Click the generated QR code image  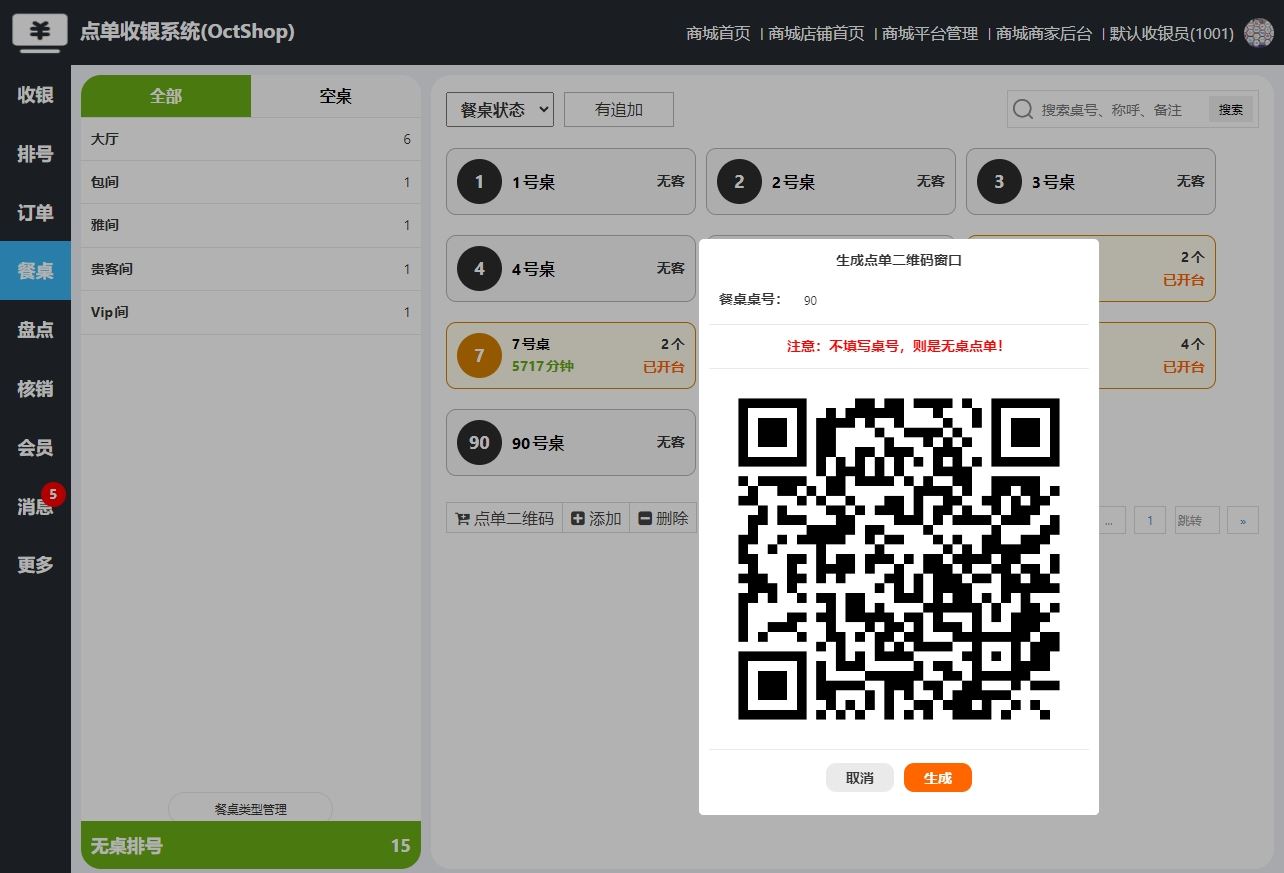tap(899, 559)
